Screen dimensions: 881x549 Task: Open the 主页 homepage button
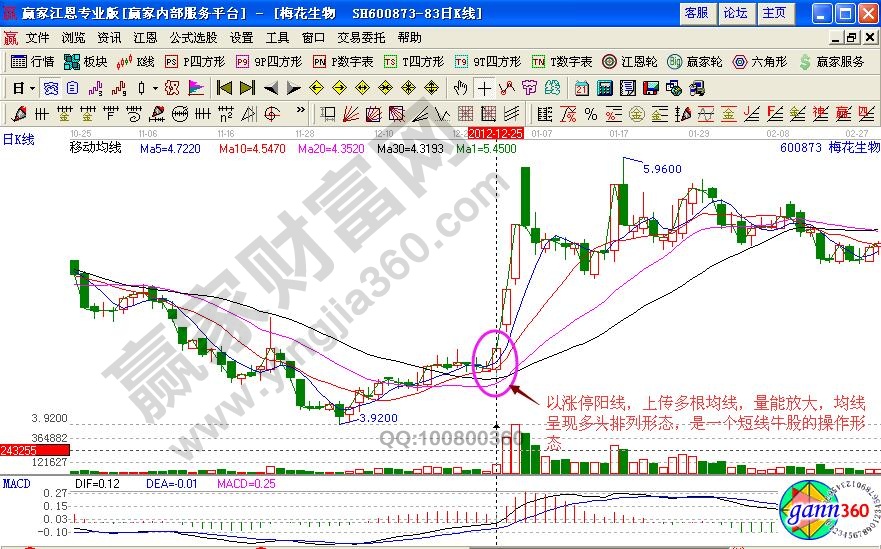tap(774, 13)
